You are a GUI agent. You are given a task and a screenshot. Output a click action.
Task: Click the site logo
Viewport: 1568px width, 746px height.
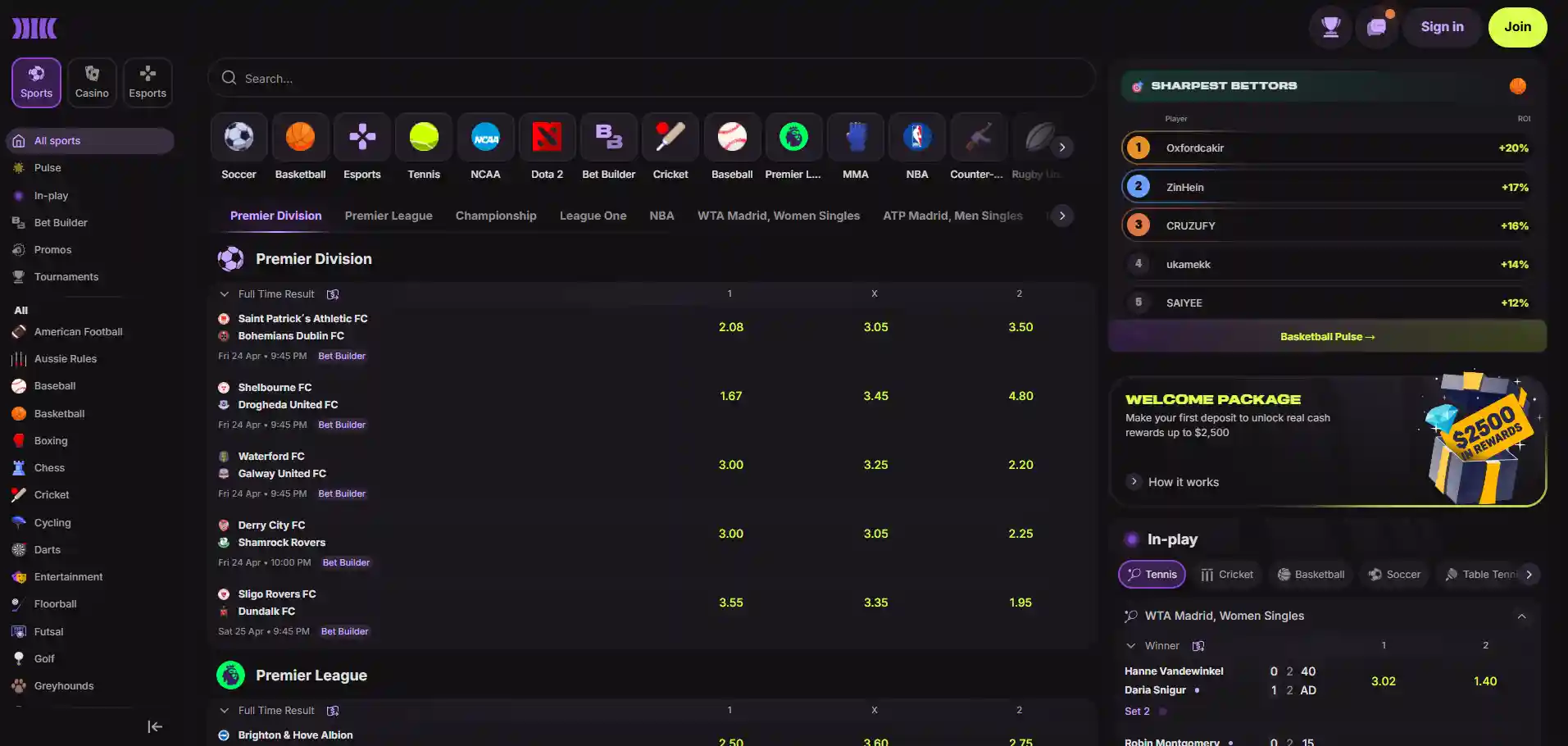(34, 28)
